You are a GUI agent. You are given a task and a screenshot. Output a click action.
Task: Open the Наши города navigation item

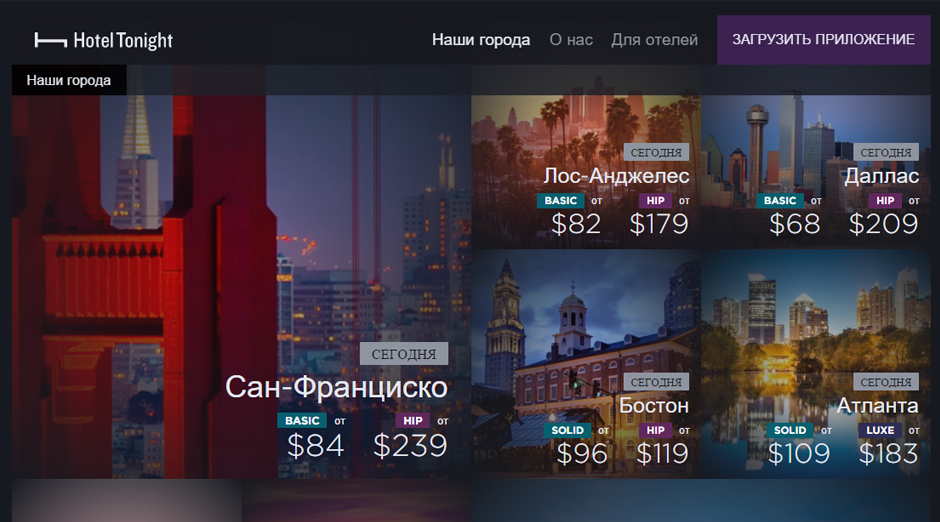pos(481,40)
